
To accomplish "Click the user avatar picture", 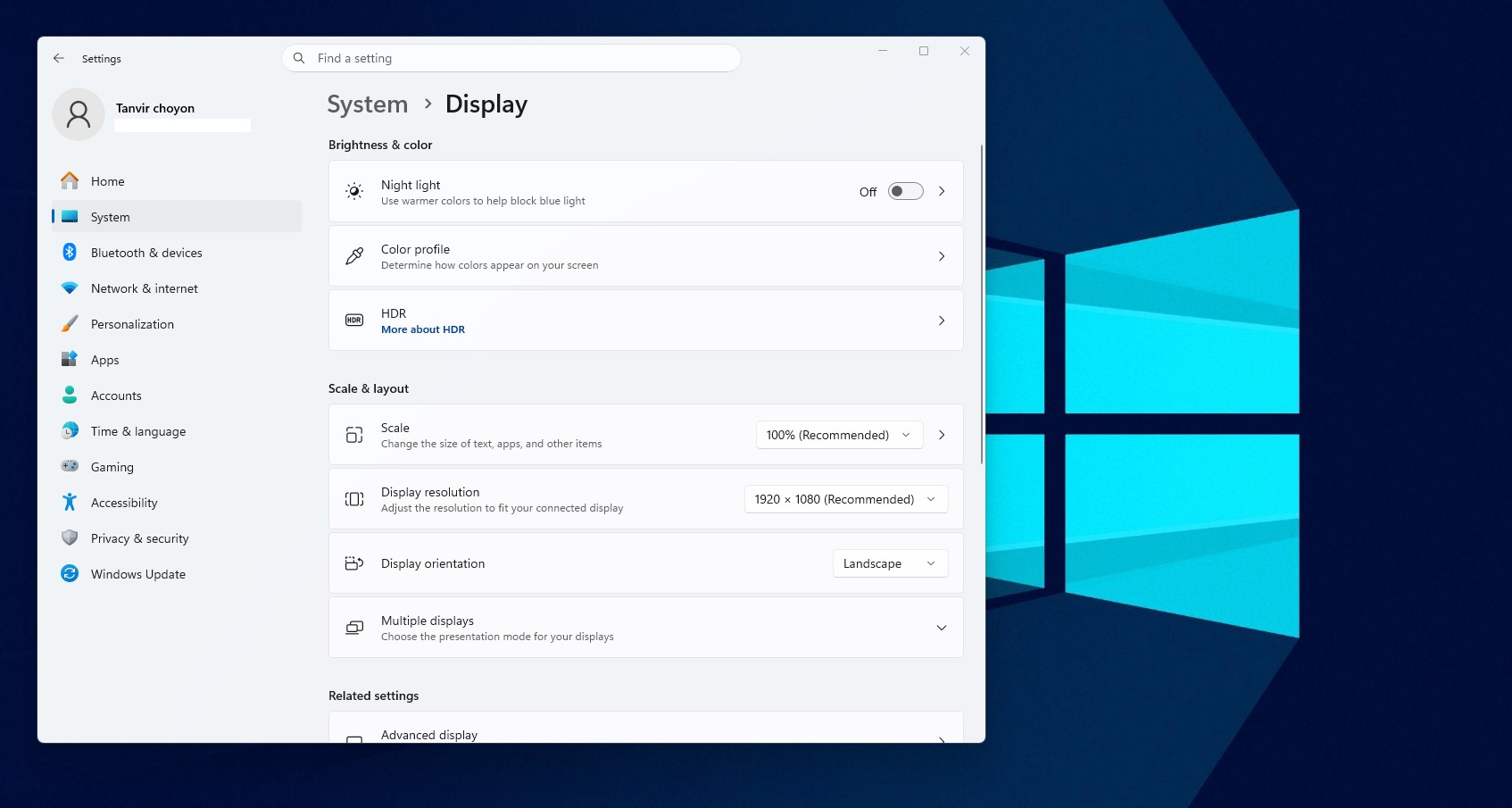I will coord(79,114).
